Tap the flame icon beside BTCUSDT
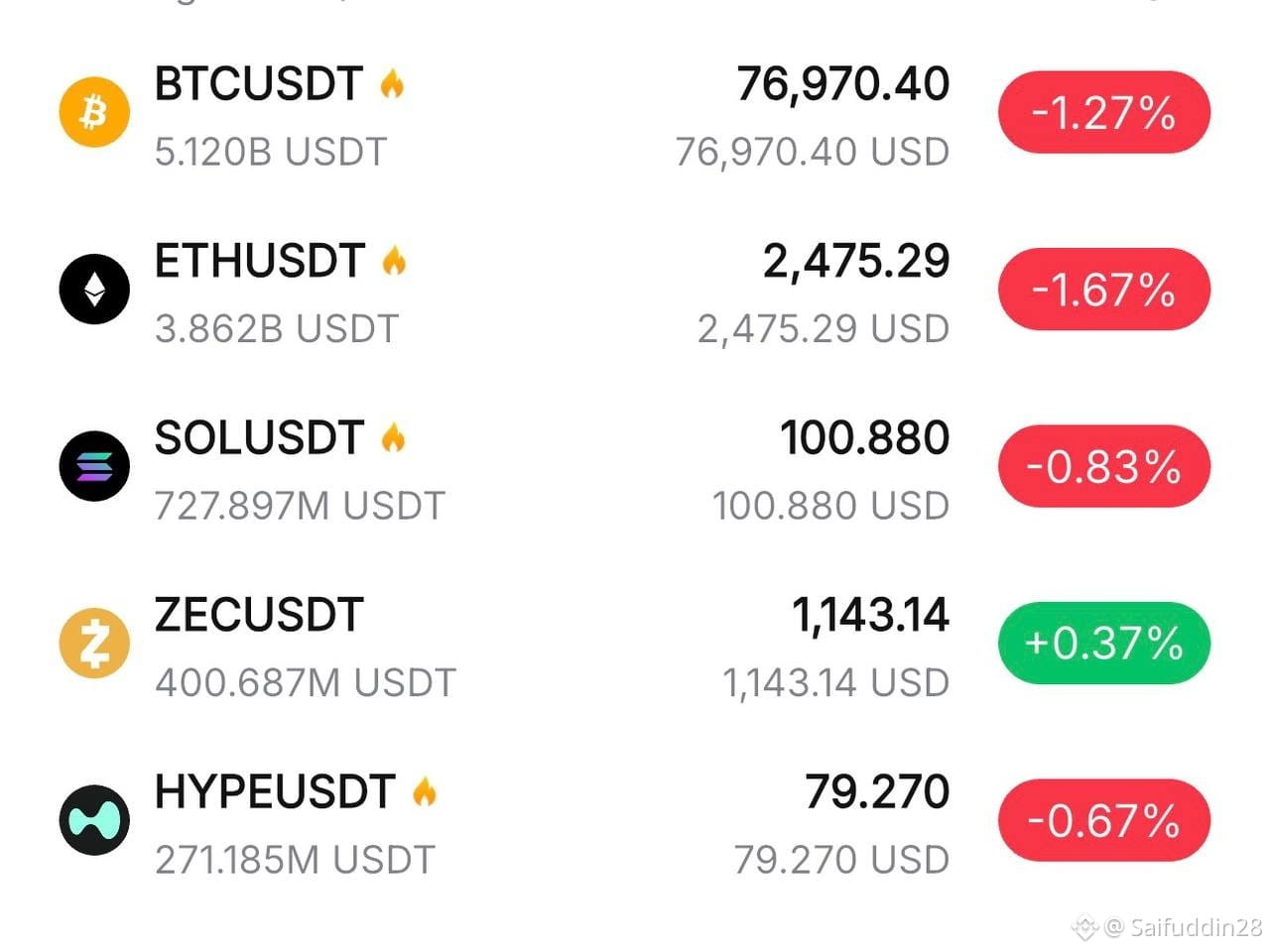This screenshot has height=952, width=1270. click(x=393, y=83)
